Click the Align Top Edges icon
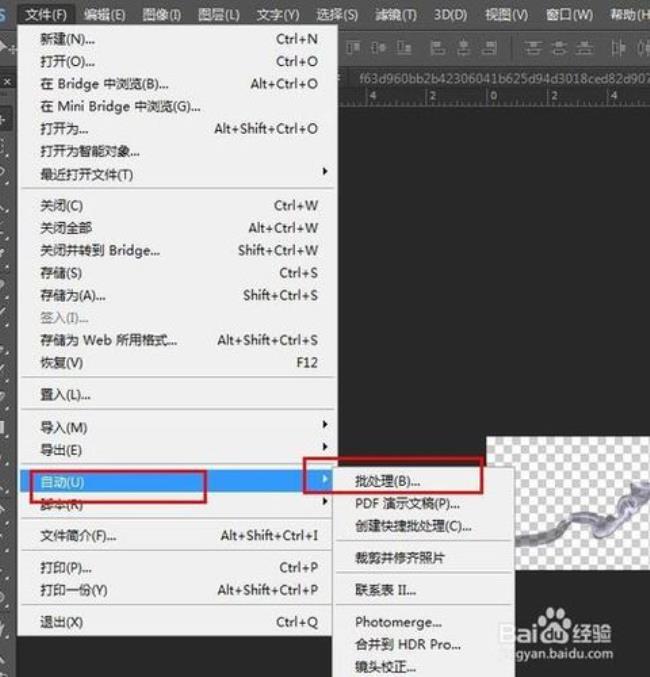This screenshot has height=677, width=650. (x=353, y=47)
